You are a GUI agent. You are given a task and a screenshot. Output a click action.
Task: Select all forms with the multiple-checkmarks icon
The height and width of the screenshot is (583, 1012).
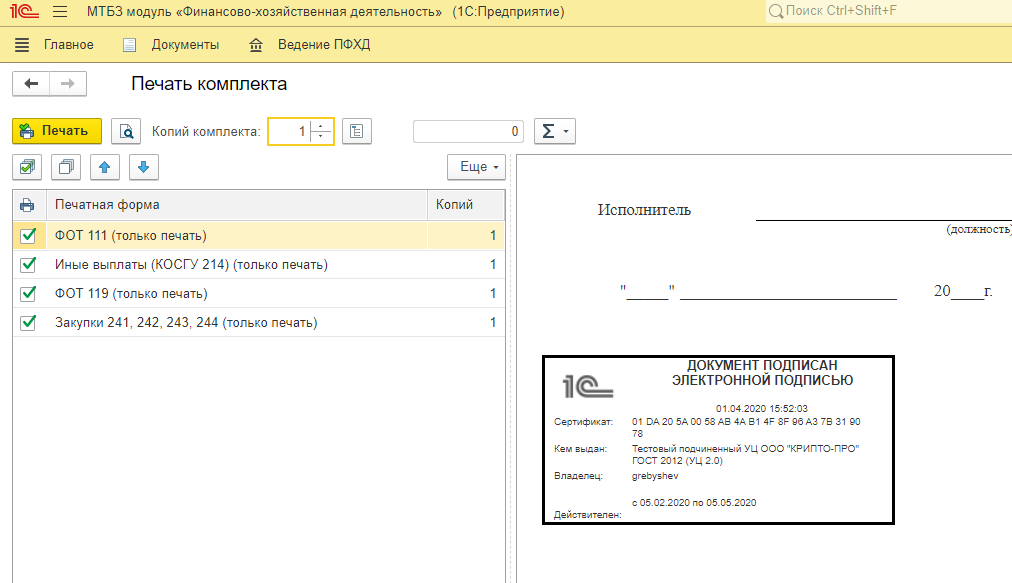(x=27, y=167)
